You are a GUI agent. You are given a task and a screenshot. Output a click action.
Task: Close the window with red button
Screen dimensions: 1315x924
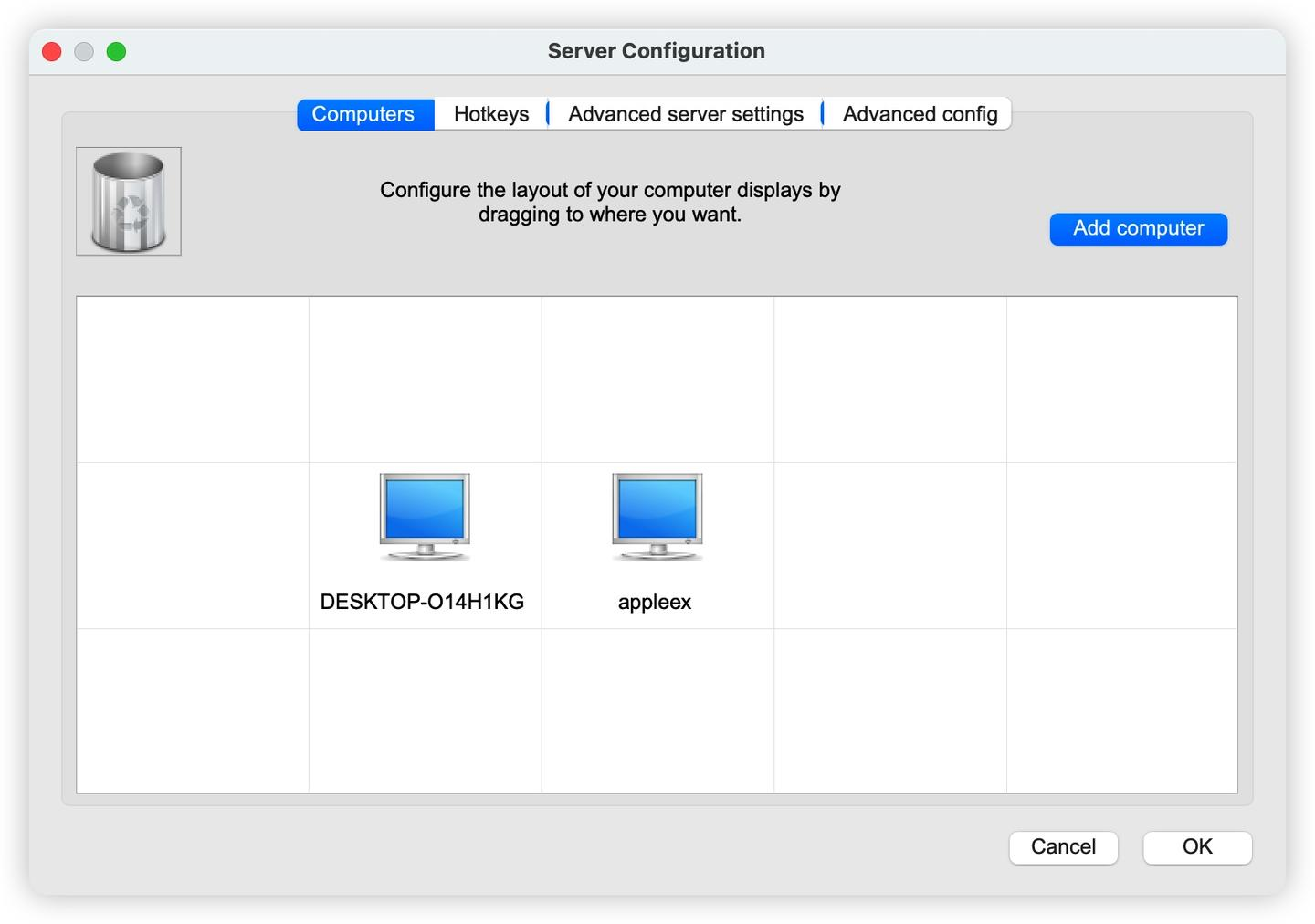coord(52,52)
